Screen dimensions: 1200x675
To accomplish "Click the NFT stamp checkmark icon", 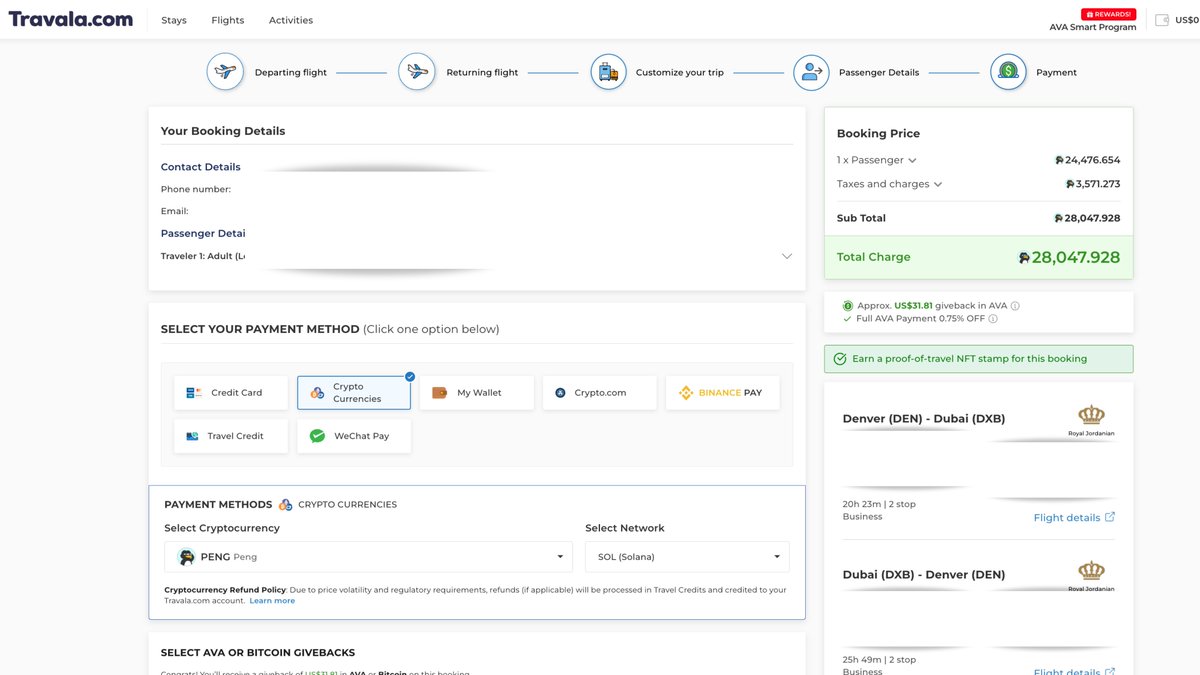I will point(841,359).
